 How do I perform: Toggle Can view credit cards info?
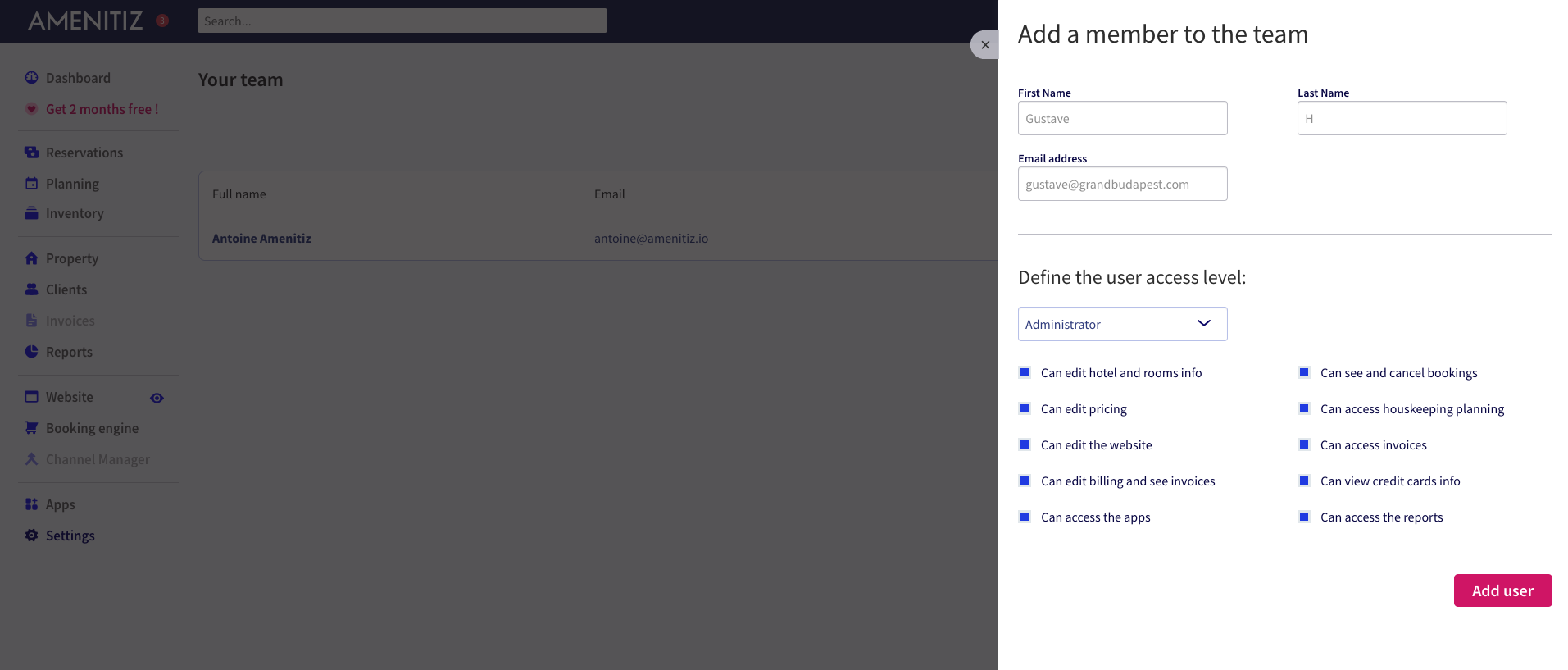[1304, 481]
